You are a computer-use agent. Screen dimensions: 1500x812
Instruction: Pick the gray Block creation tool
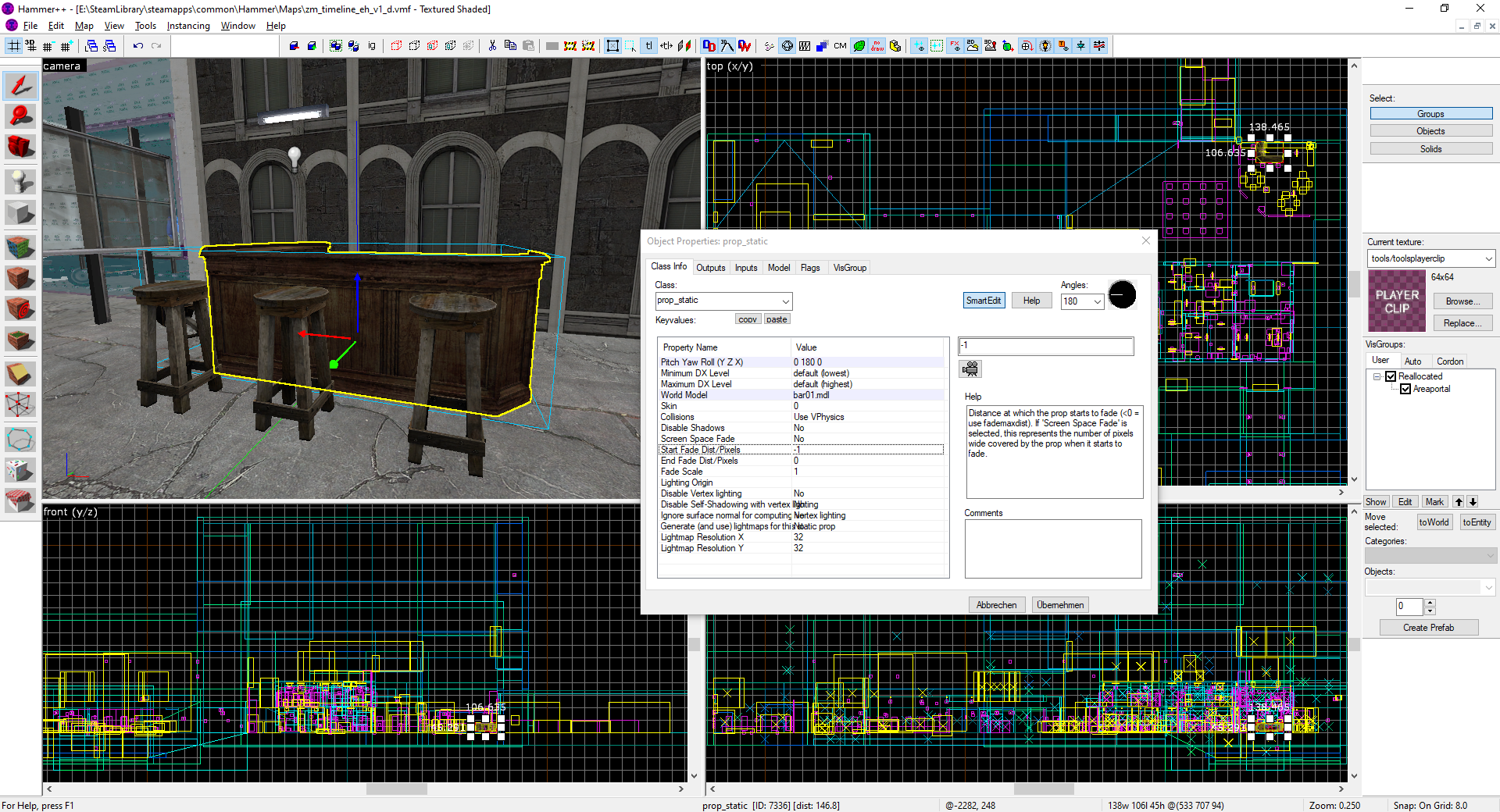[20, 213]
